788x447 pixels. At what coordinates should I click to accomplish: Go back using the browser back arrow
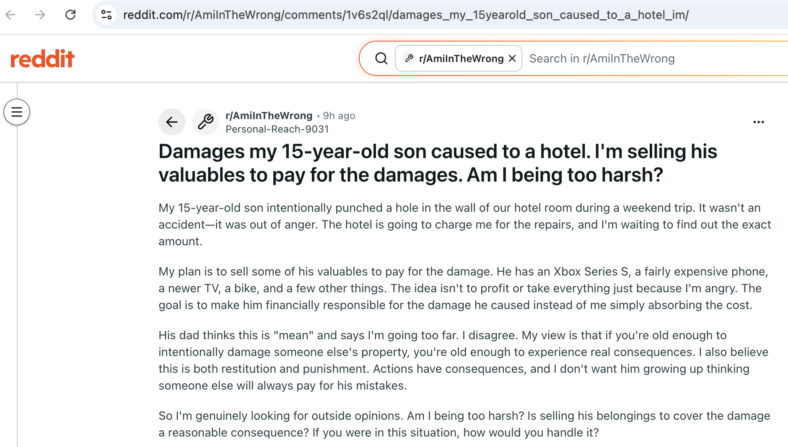coord(11,15)
